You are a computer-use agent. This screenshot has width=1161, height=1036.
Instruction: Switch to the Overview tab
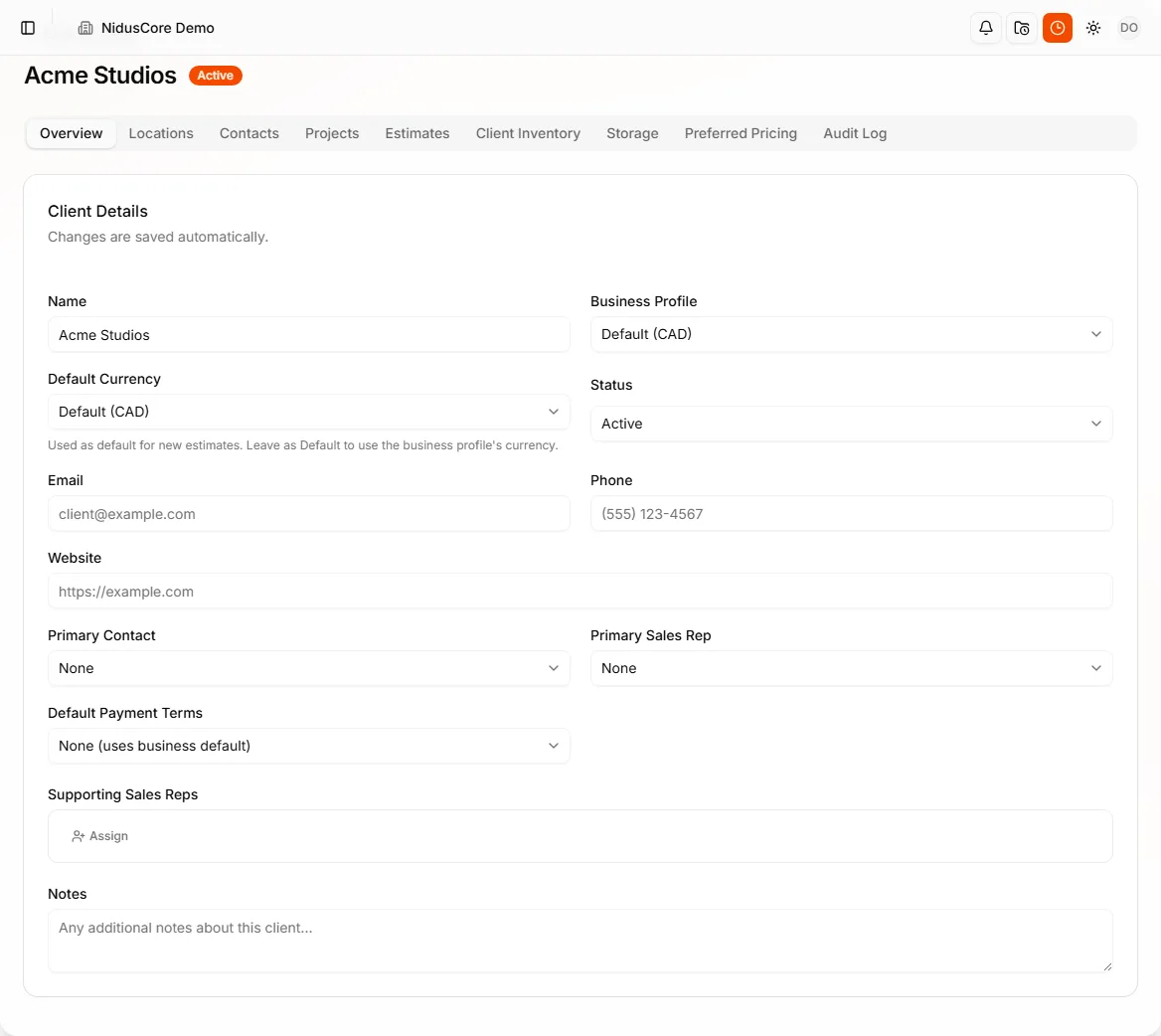(72, 133)
